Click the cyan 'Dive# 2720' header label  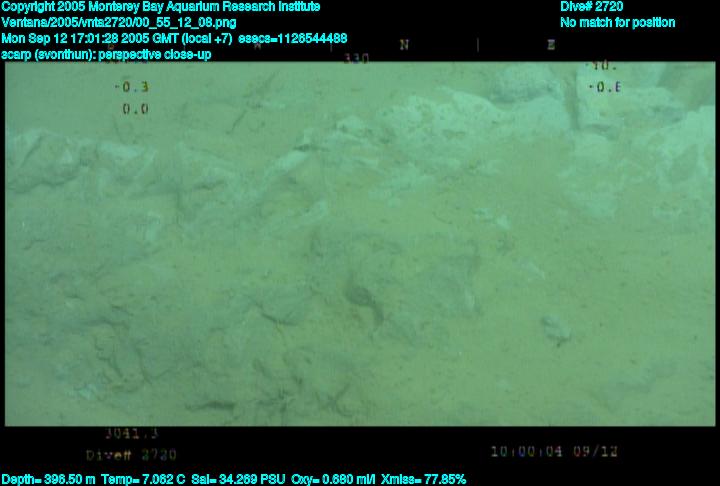coord(591,6)
